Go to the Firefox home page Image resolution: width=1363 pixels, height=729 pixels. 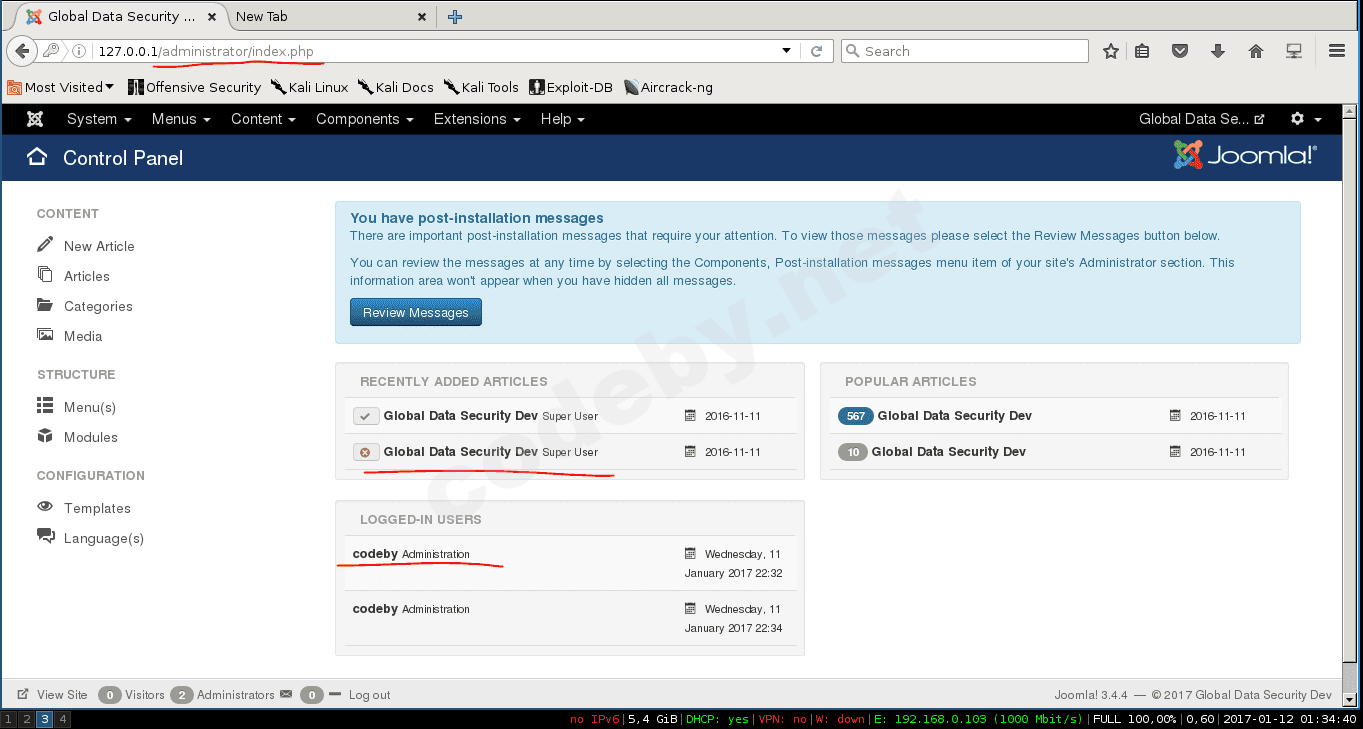pos(1256,51)
